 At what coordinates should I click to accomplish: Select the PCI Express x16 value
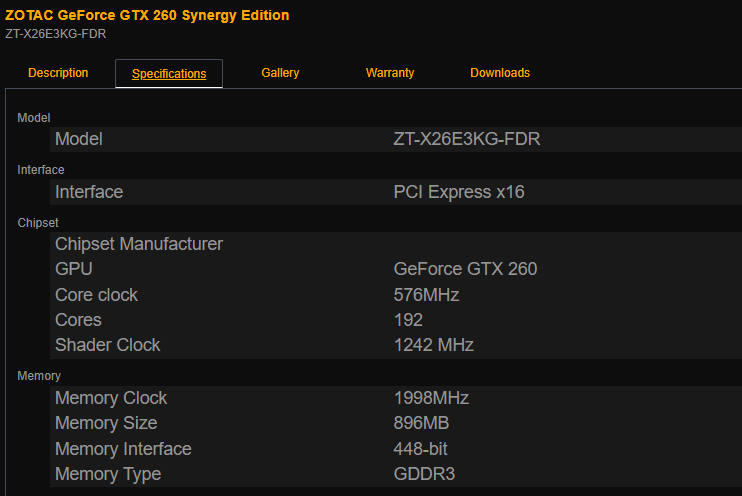458,192
